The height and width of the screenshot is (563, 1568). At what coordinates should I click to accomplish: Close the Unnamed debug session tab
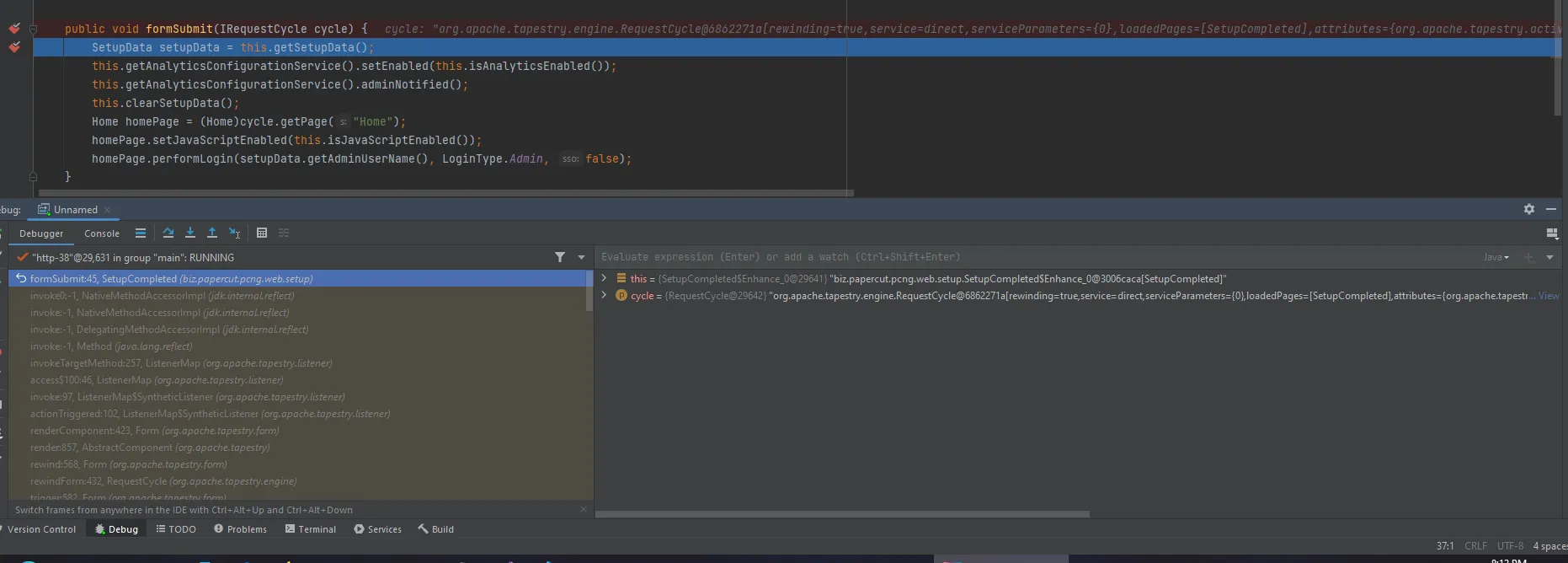107,210
